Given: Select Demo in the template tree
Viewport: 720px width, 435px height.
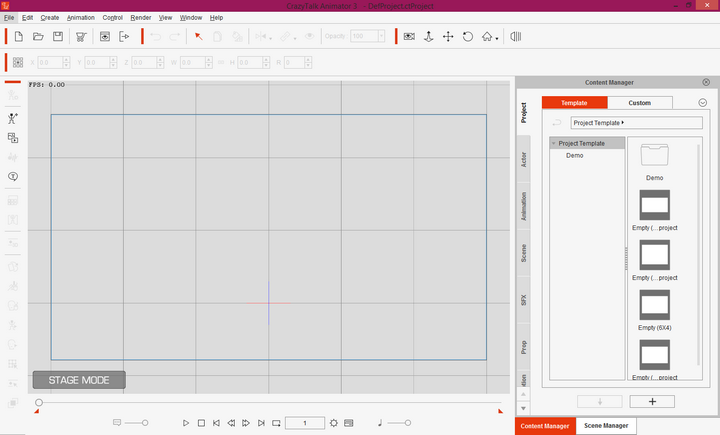Looking at the screenshot, I should pyautogui.click(x=574, y=155).
